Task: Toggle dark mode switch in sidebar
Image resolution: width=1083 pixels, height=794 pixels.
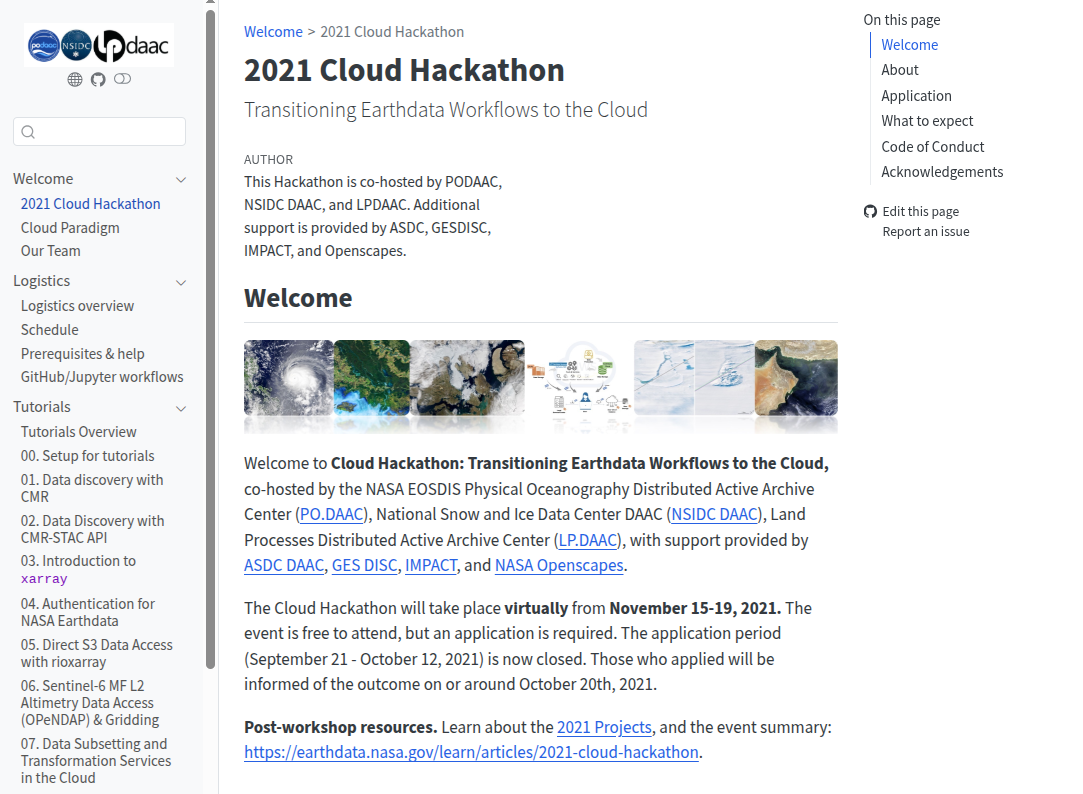Action: pyautogui.click(x=122, y=80)
